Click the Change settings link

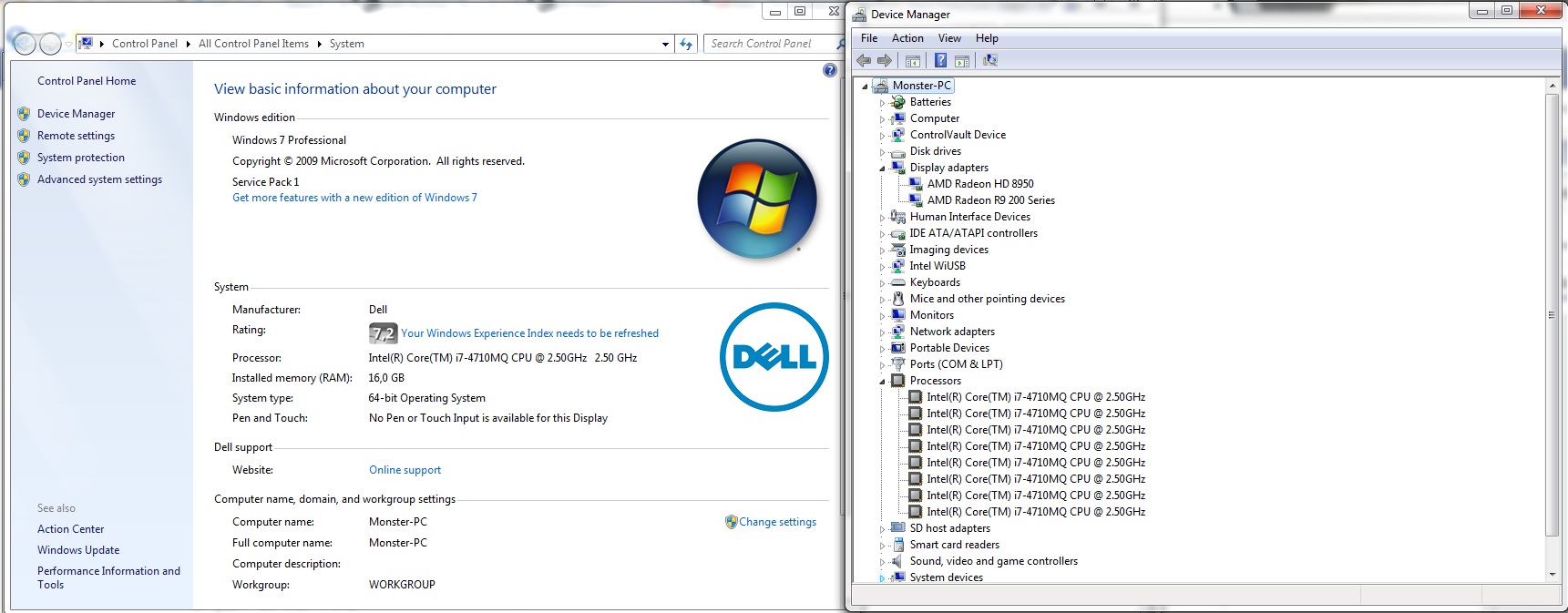click(x=777, y=522)
